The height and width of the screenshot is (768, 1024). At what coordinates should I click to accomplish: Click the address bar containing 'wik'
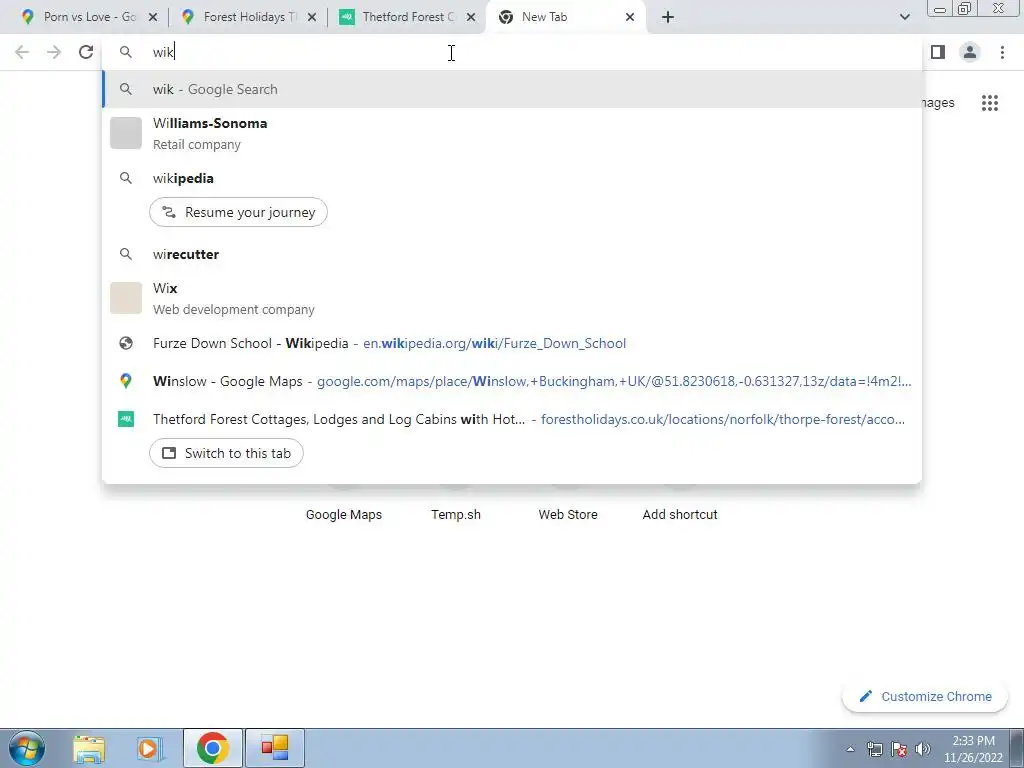[512, 52]
